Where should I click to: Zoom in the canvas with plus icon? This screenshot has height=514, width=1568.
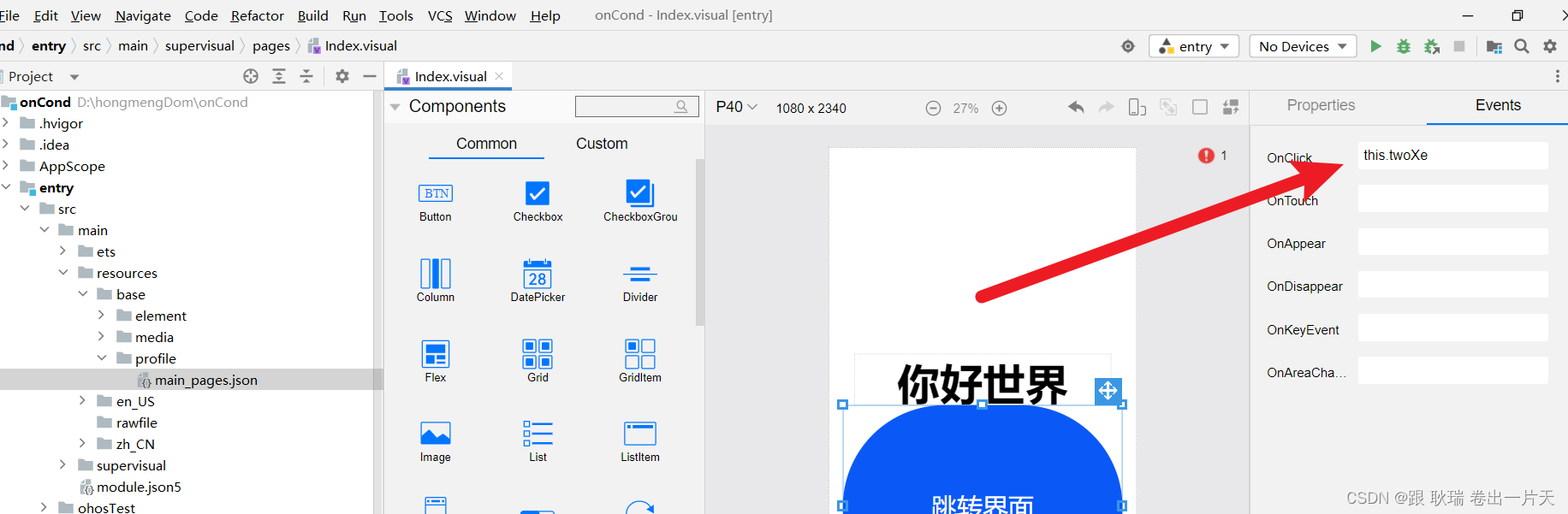pyautogui.click(x=999, y=108)
